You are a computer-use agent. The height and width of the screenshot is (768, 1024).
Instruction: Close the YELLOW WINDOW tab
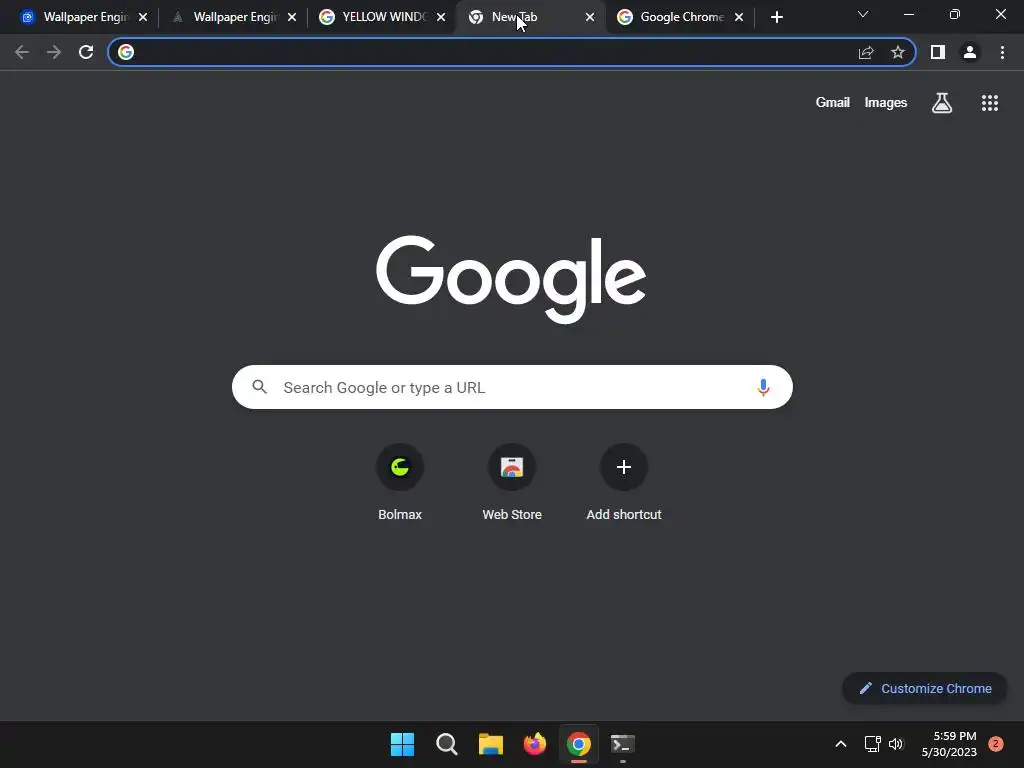click(x=441, y=17)
